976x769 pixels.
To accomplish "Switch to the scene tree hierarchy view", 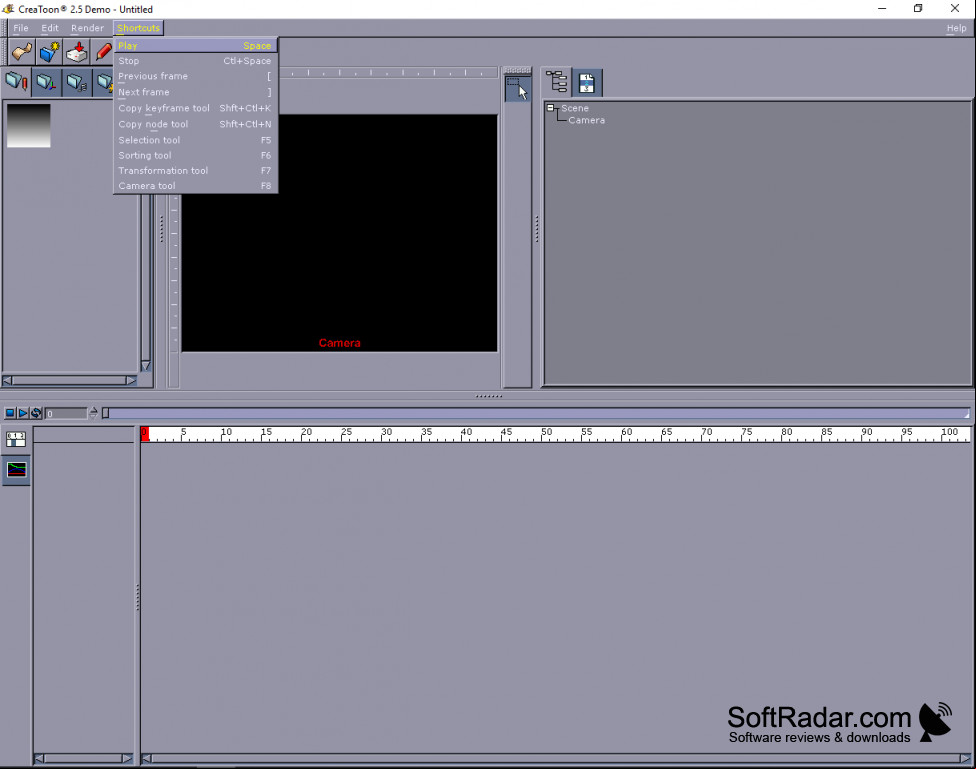I will (x=556, y=82).
